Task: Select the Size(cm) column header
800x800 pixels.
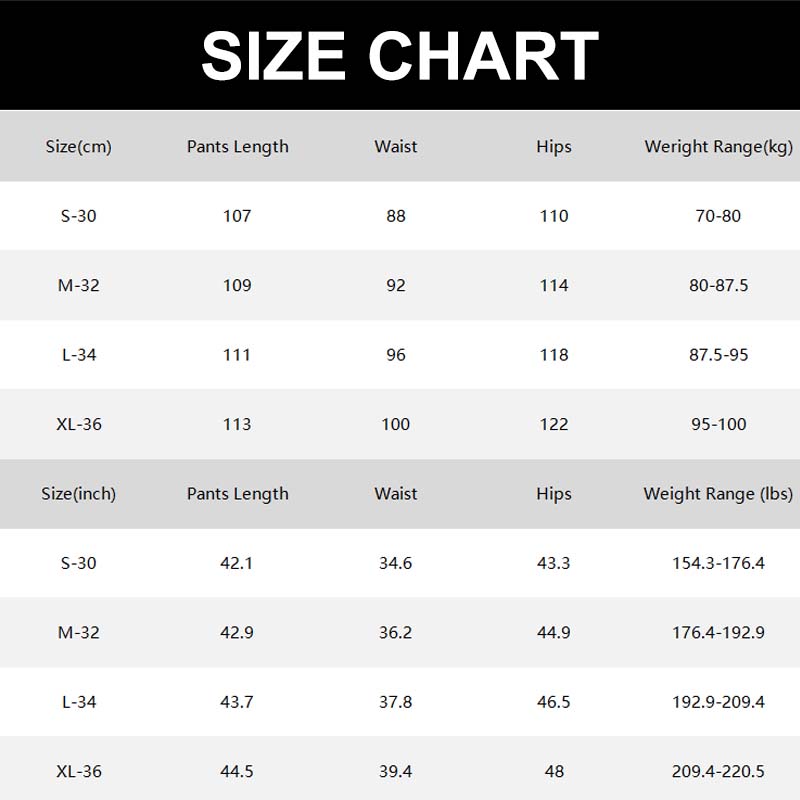Action: tap(79, 147)
